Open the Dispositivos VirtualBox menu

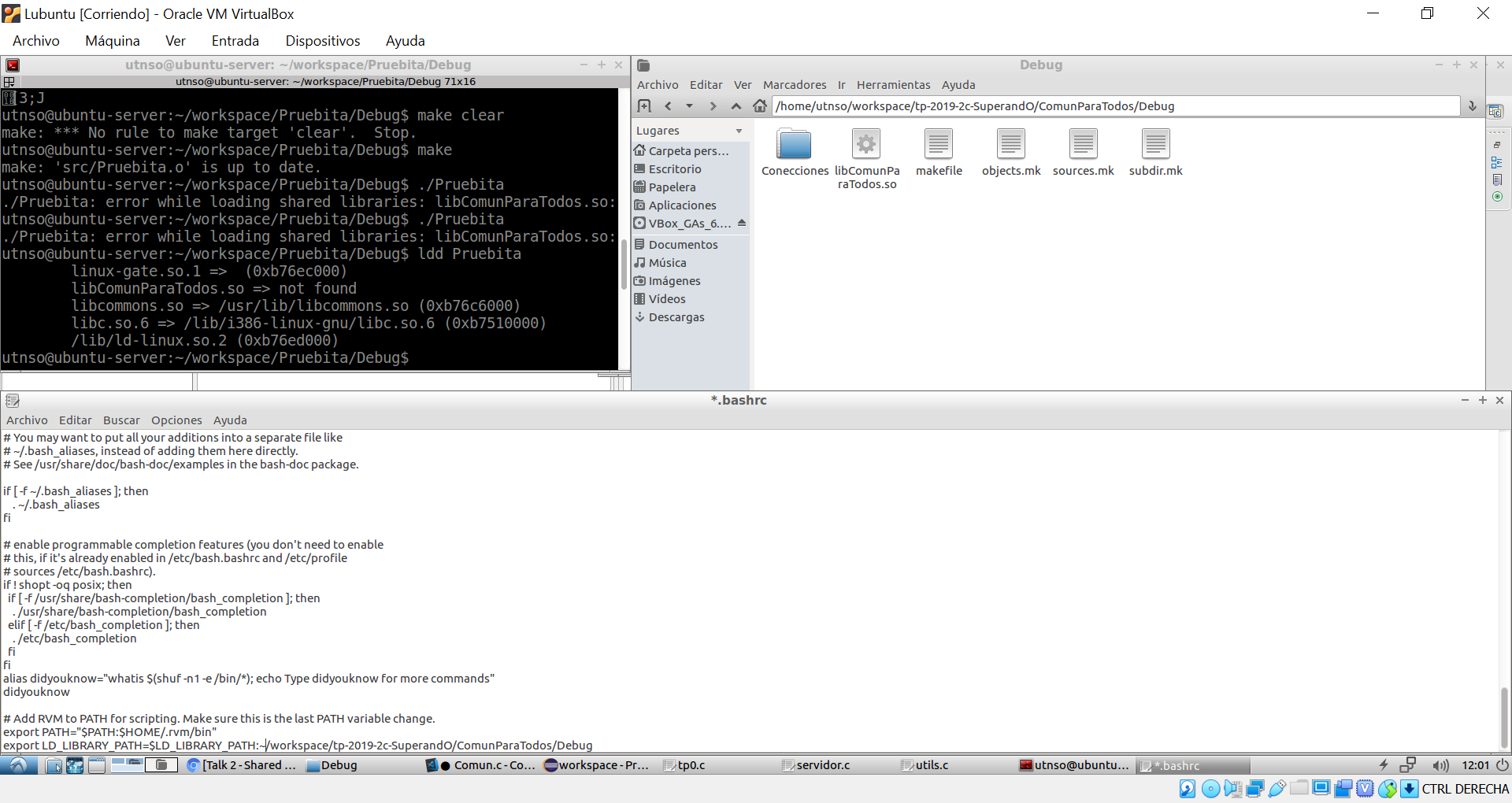[322, 41]
